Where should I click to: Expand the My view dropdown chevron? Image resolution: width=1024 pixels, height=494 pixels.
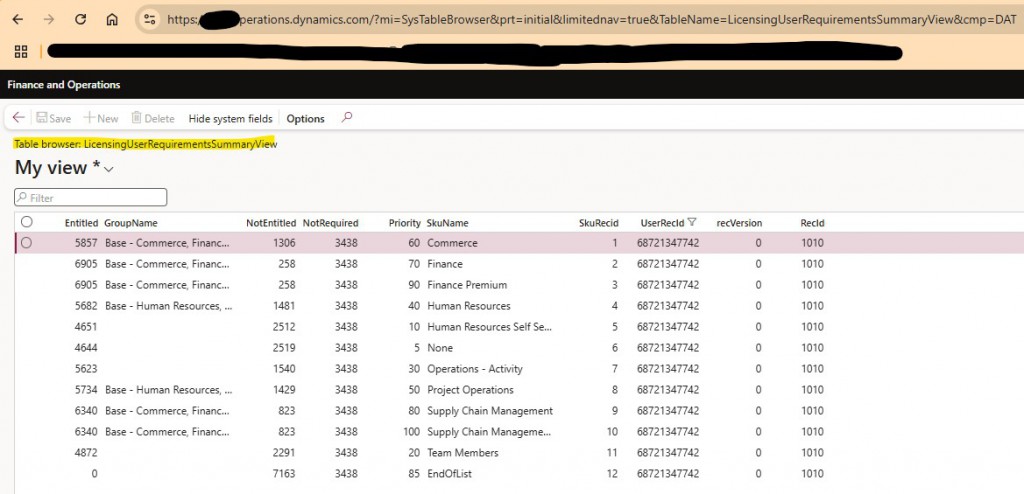pos(109,169)
